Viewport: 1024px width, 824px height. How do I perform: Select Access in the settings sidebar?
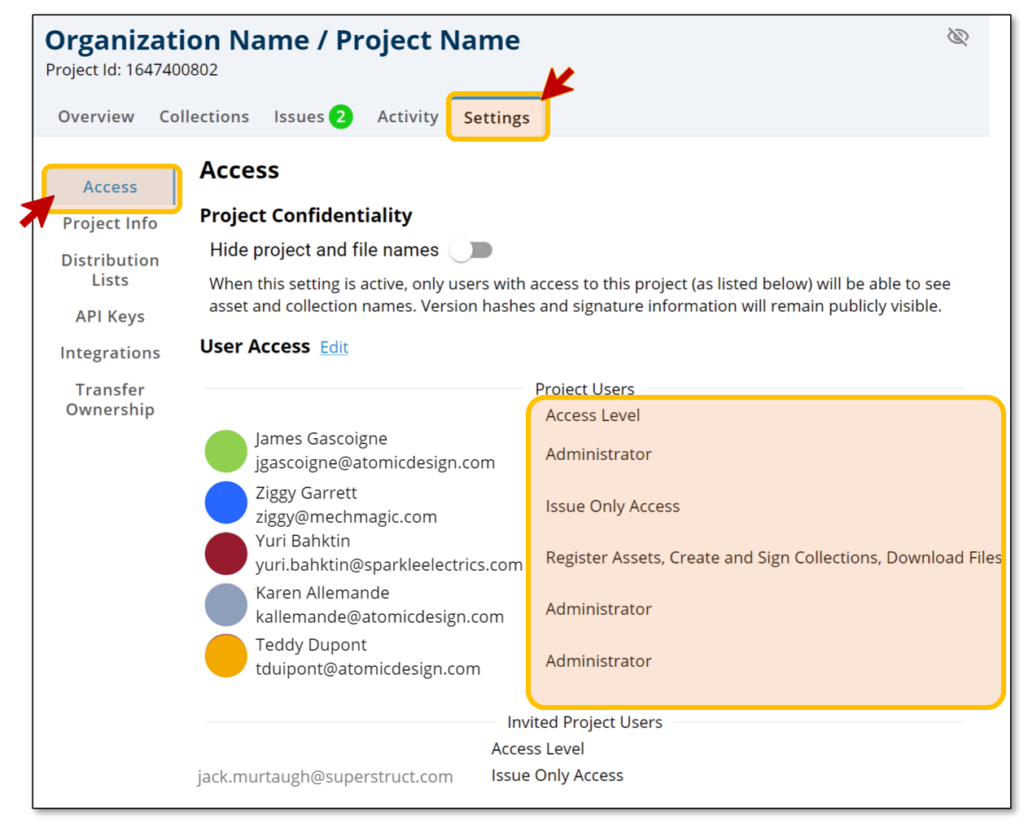pos(110,188)
